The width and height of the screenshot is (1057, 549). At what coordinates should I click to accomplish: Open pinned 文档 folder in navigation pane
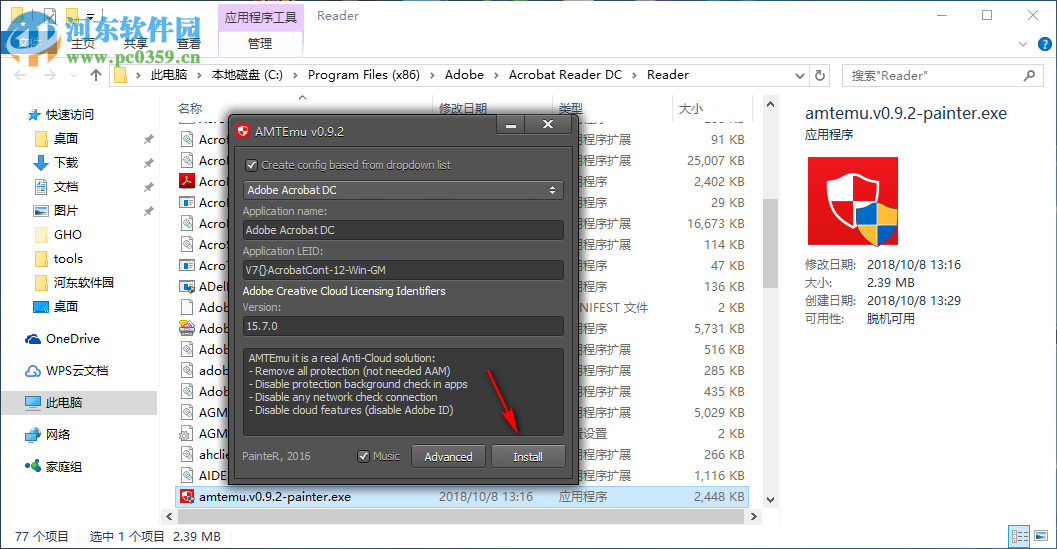click(x=66, y=187)
